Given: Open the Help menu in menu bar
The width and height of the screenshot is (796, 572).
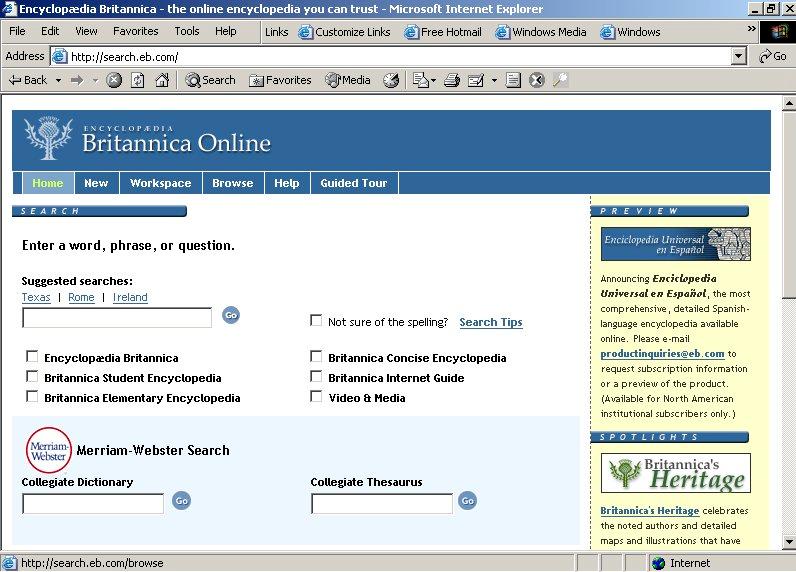Looking at the screenshot, I should click(225, 31).
